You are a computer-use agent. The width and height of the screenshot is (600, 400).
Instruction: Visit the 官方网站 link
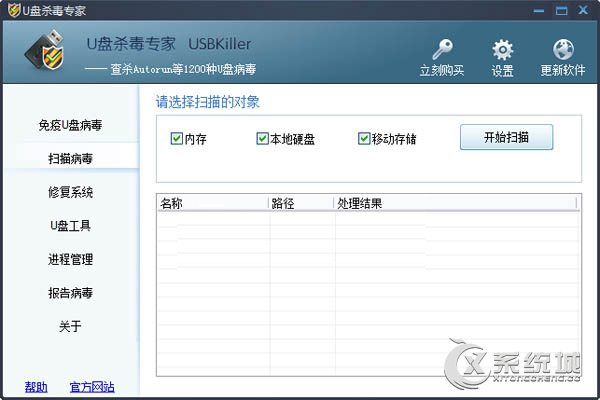click(92, 387)
